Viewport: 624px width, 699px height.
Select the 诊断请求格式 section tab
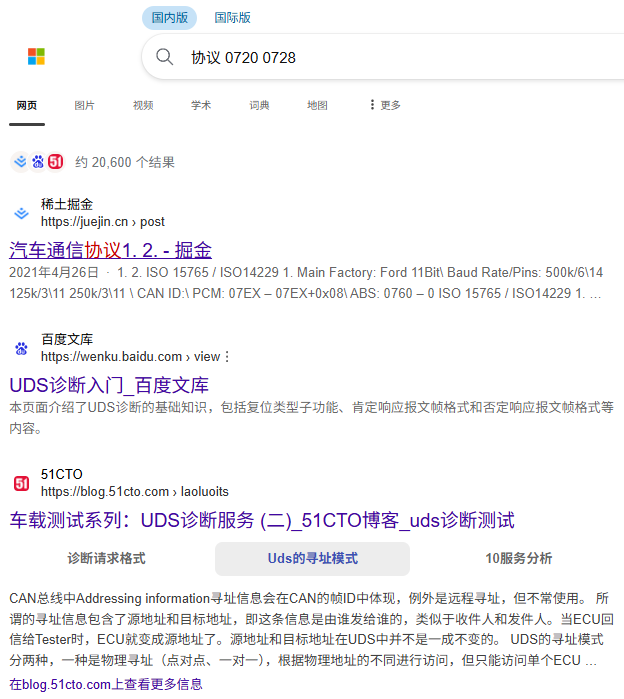(x=106, y=558)
